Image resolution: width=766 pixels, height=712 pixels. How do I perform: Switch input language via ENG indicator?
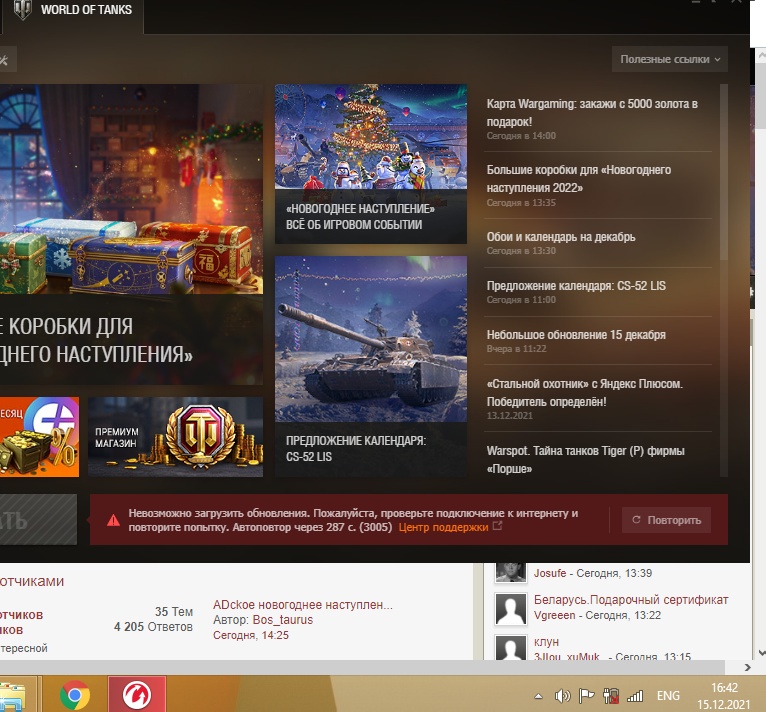668,696
